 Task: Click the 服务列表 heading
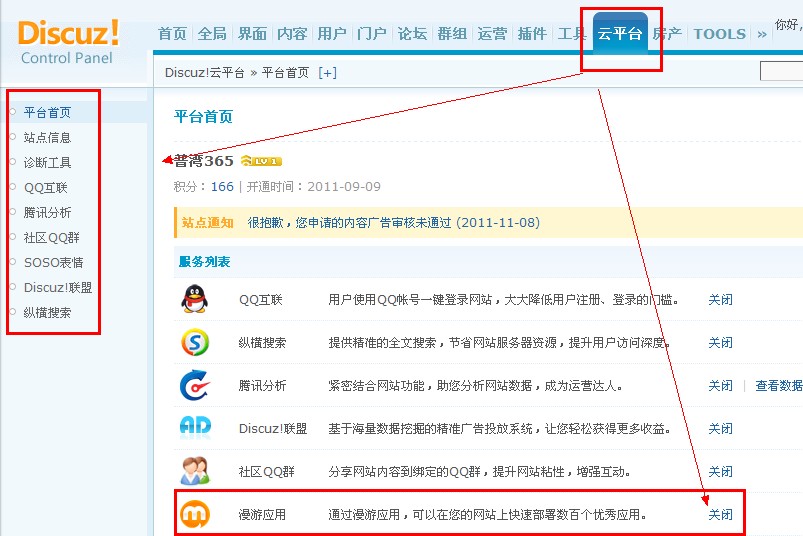click(204, 262)
